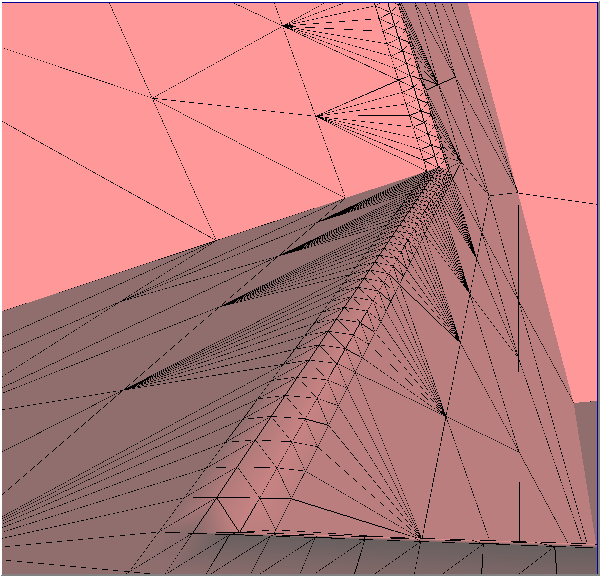Screen dimensions: 600x576
Task: Click the blue border line at the top
Action: (300, 1)
